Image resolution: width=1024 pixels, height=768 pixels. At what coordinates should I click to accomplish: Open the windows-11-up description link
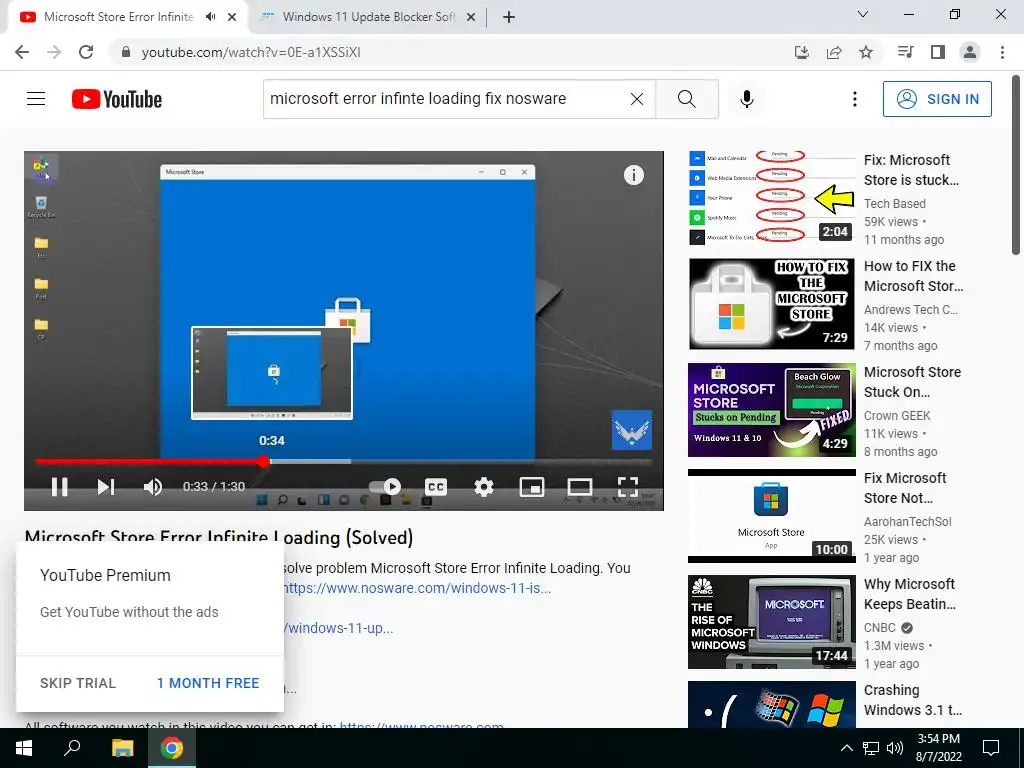pos(339,628)
